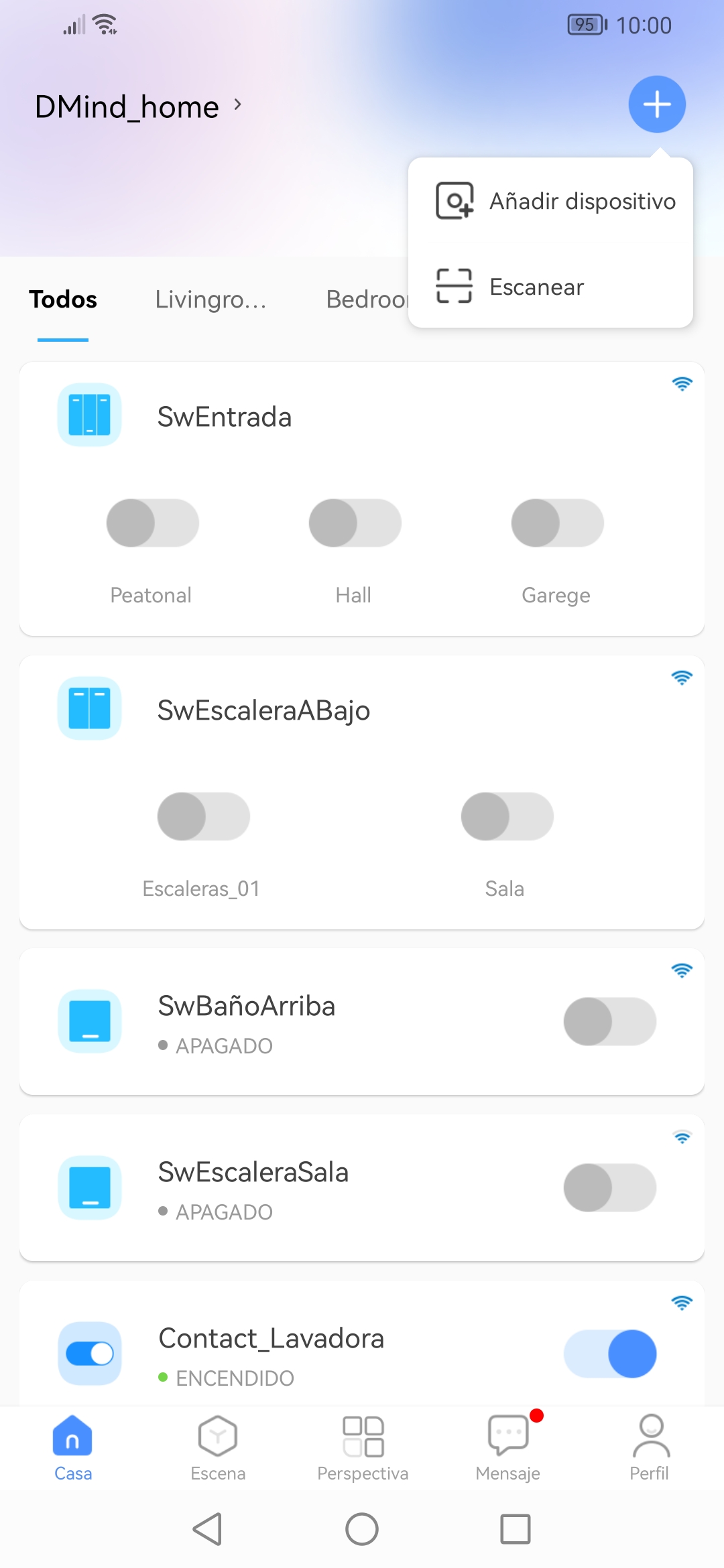
Task: Turn off the Contact_Lavadora switch
Action: (x=609, y=1353)
